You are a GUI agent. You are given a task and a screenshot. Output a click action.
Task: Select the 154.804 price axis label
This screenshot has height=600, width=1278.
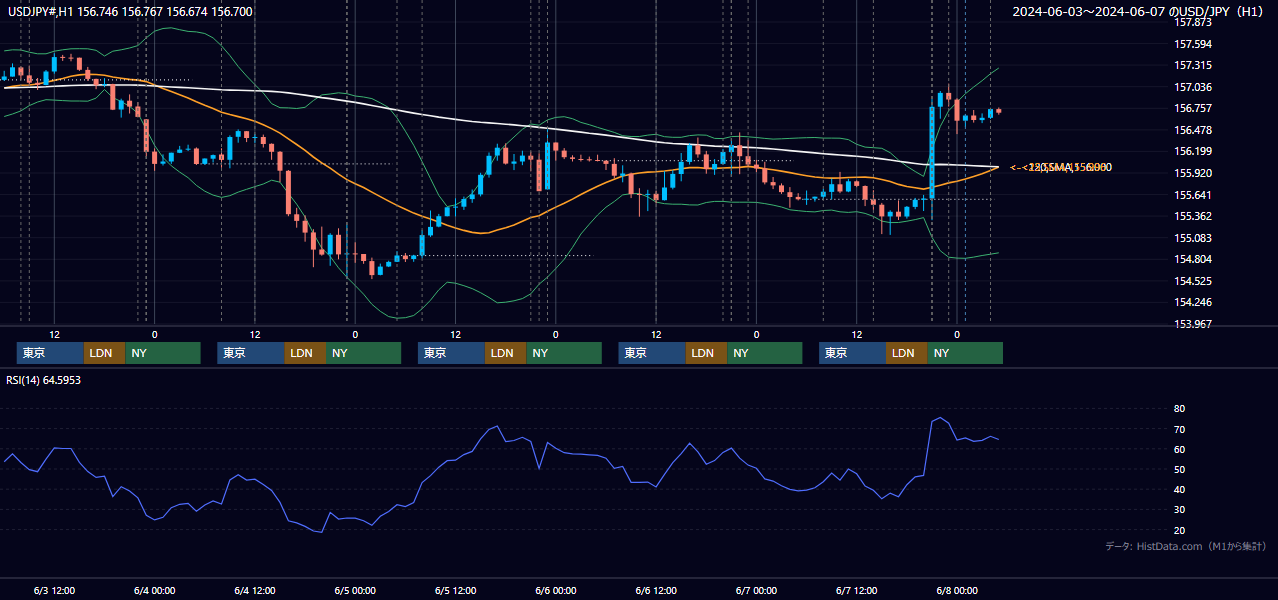click(1193, 259)
